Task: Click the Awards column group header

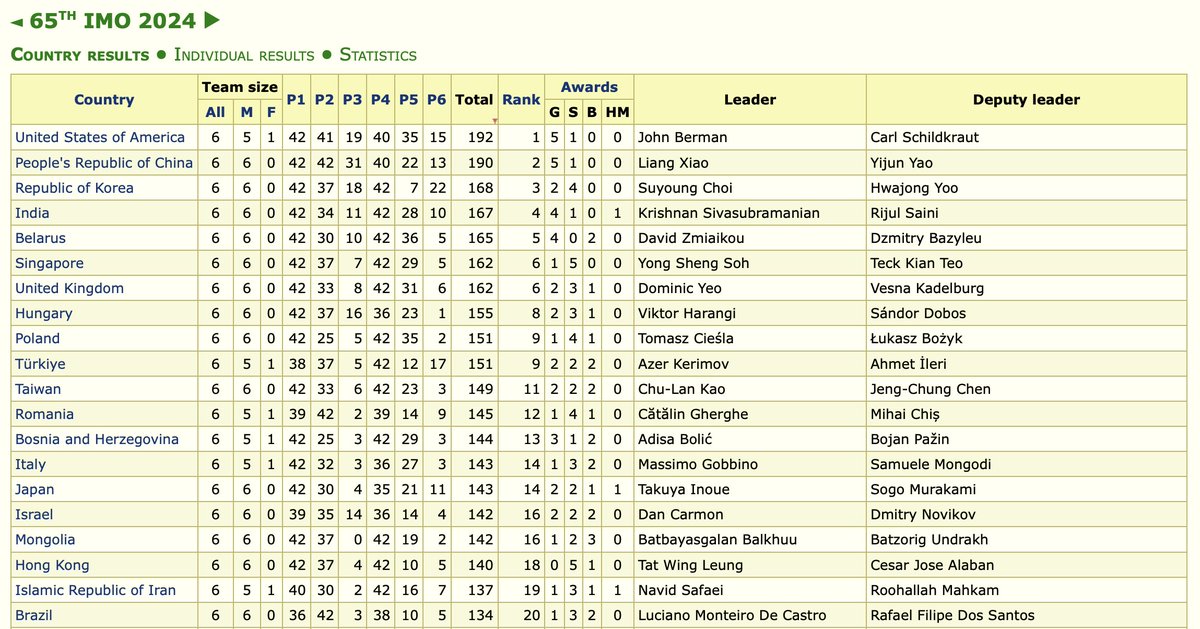Action: click(589, 87)
